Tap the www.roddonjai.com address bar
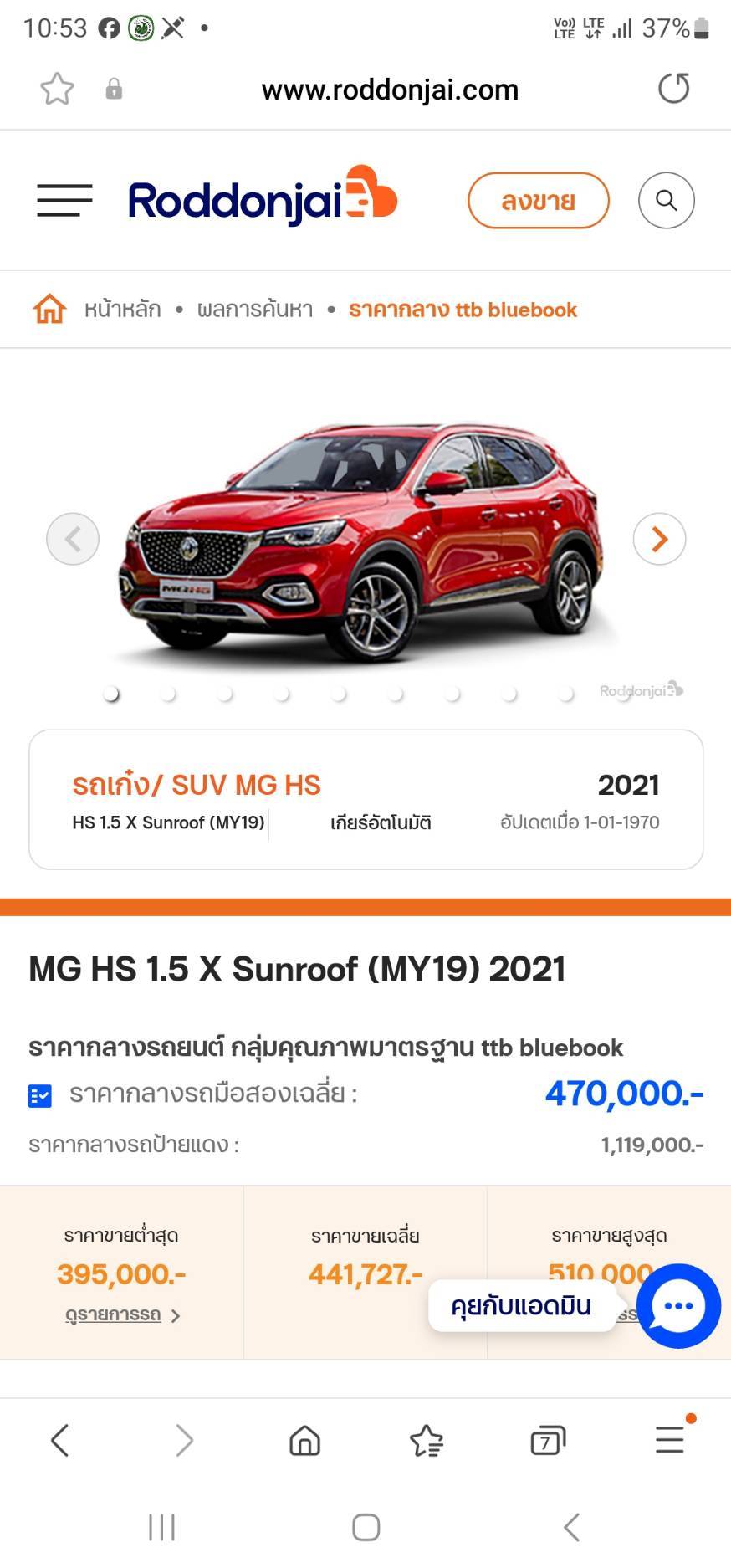The height and width of the screenshot is (1568, 731). pyautogui.click(x=390, y=90)
